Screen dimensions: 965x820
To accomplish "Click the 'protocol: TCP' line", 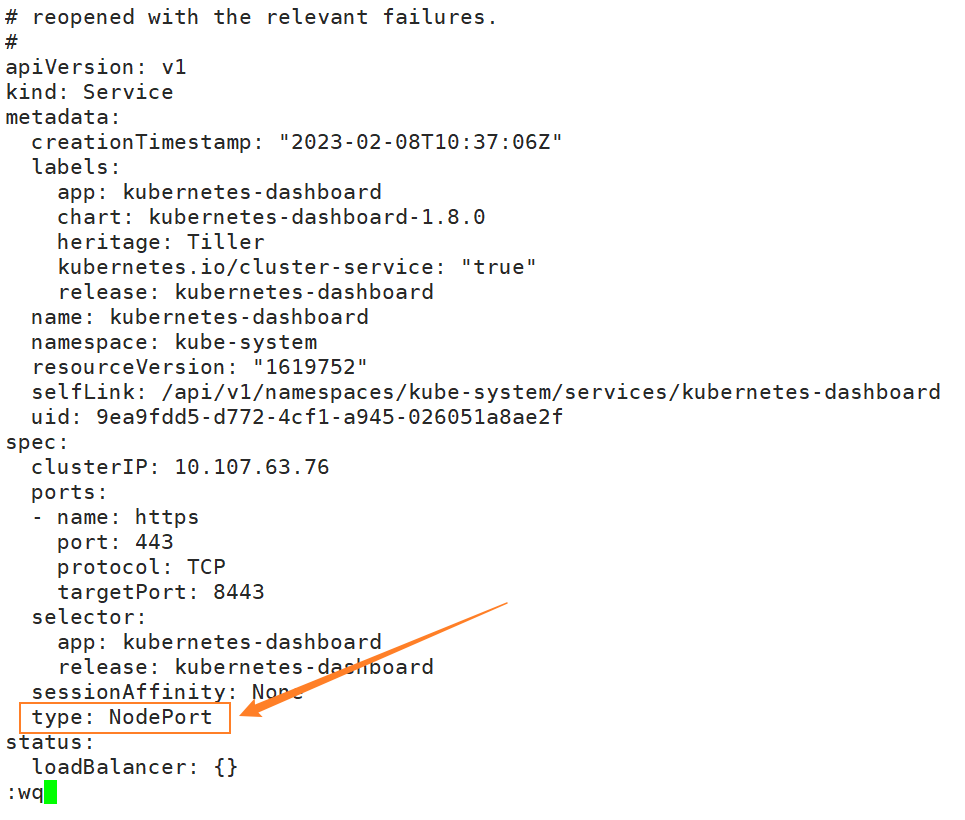I will click(x=141, y=567).
